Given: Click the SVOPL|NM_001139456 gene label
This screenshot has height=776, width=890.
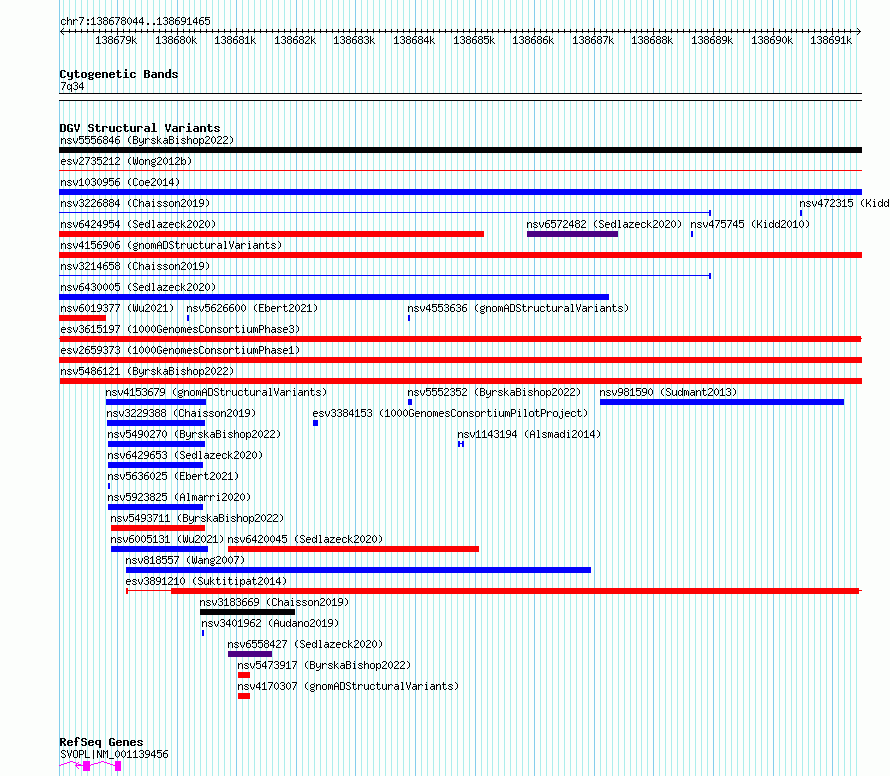Looking at the screenshot, I should [x=114, y=754].
